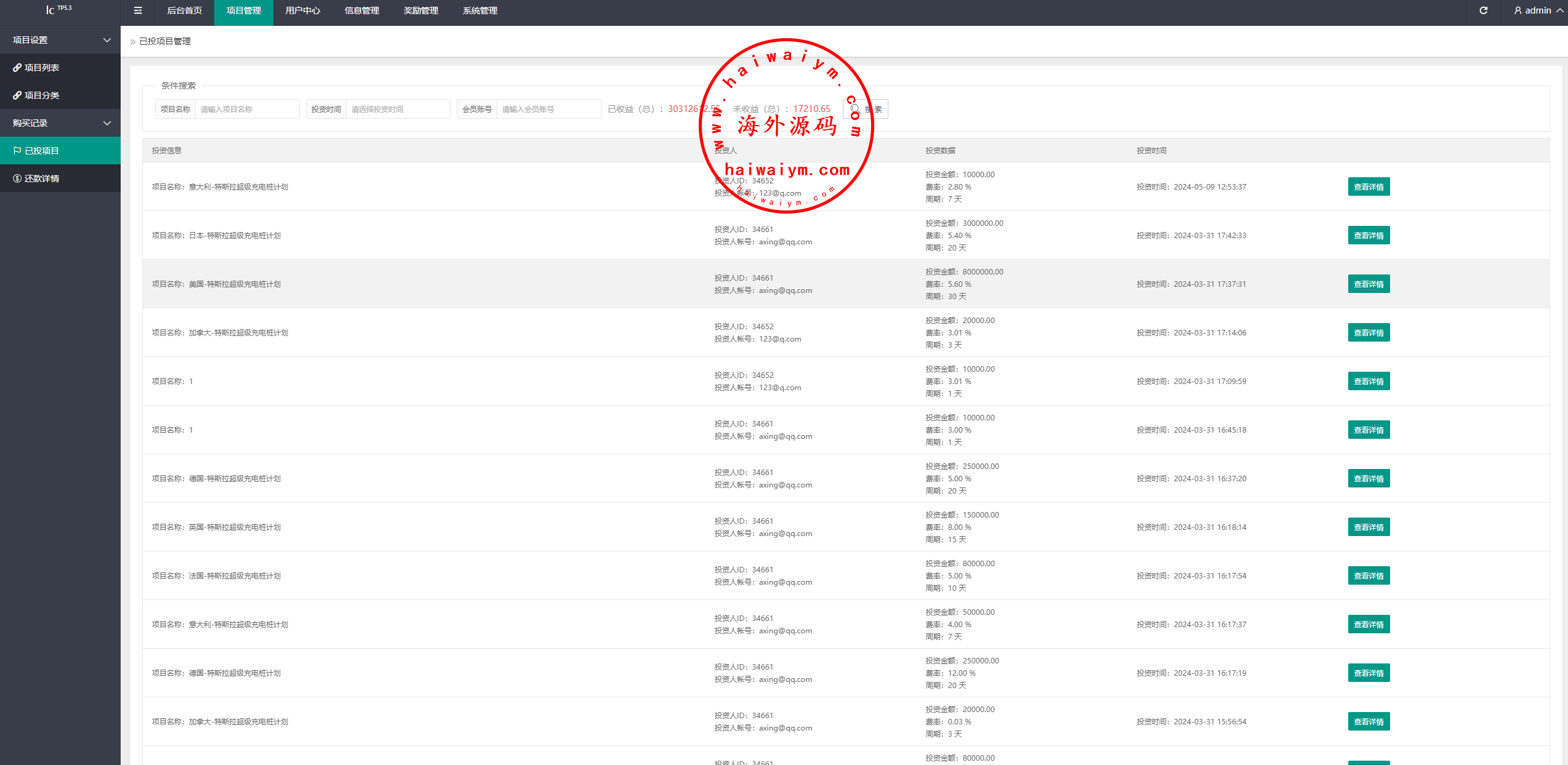The height and width of the screenshot is (765, 1568).
Task: Open 项目列表 link icon in sidebar
Action: 17,68
